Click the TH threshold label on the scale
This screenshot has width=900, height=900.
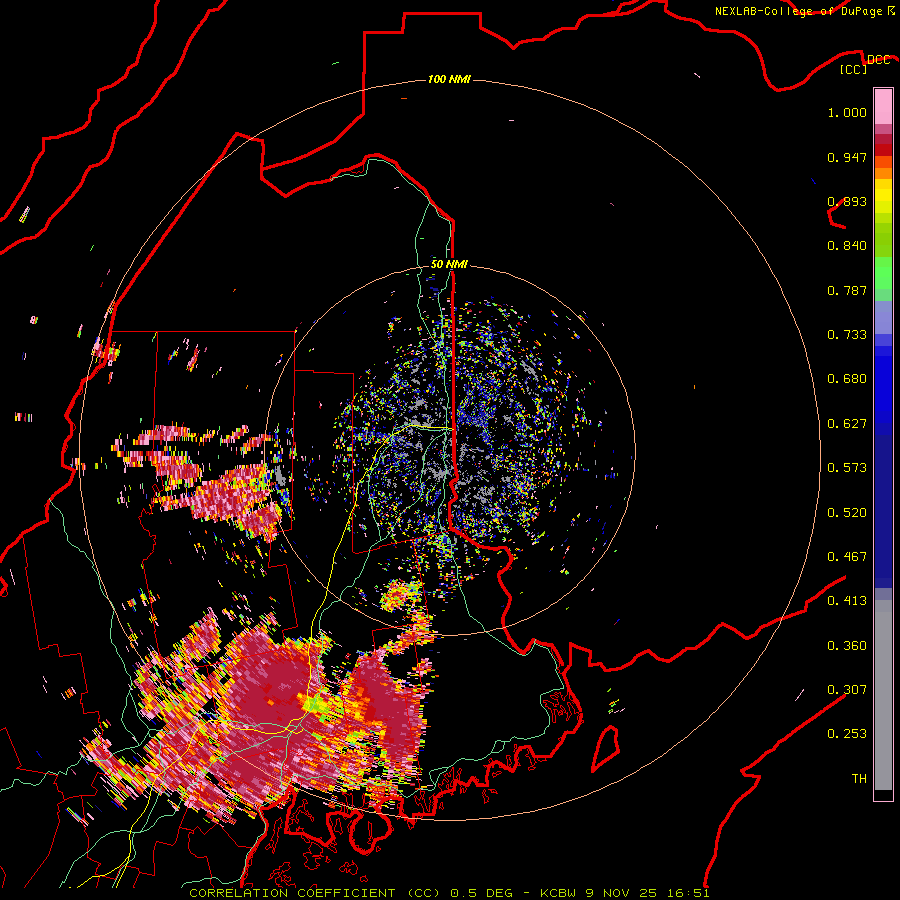(859, 779)
